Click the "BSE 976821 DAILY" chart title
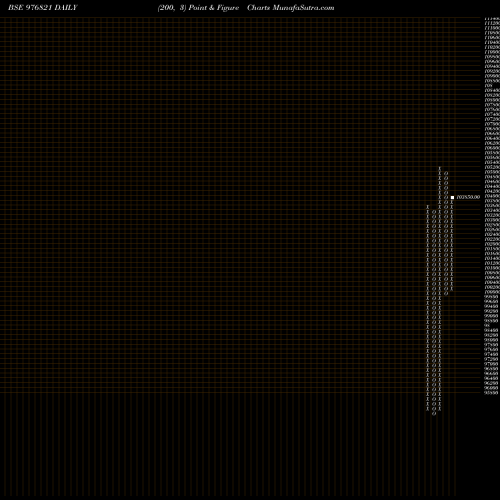Screen dimensions: 500x500 pos(43,8)
